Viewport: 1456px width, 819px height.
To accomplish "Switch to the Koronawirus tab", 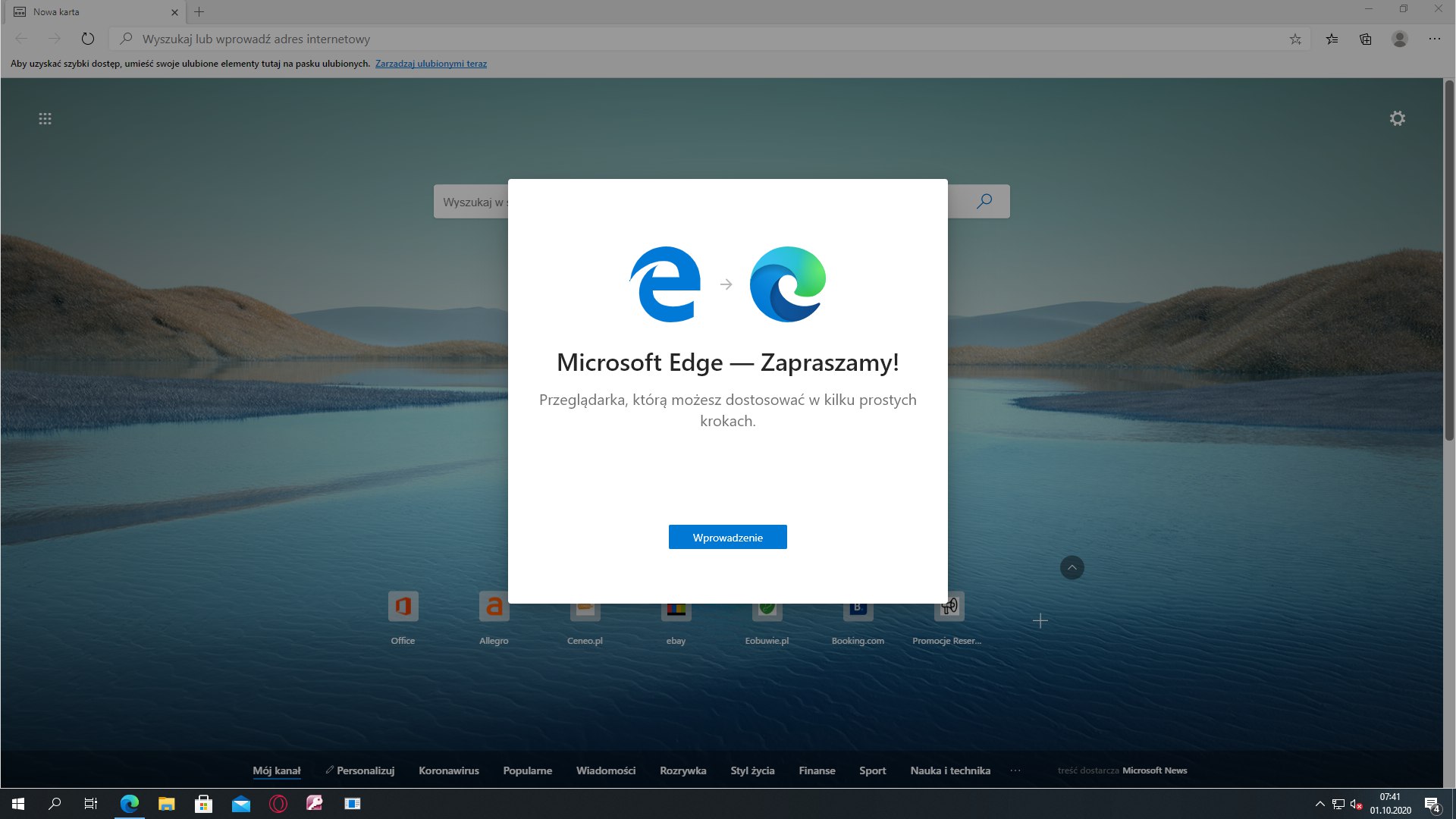I will tap(449, 770).
